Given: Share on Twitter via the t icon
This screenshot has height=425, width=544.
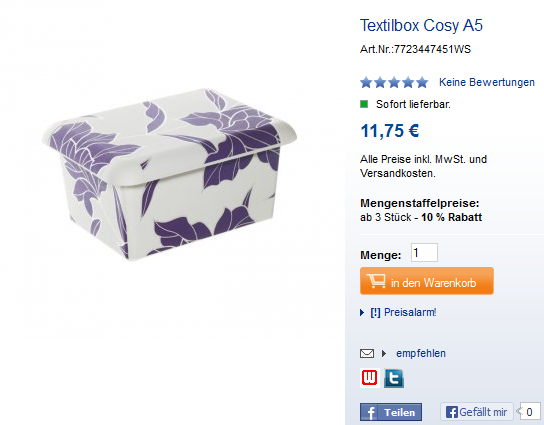Looking at the screenshot, I should [394, 378].
